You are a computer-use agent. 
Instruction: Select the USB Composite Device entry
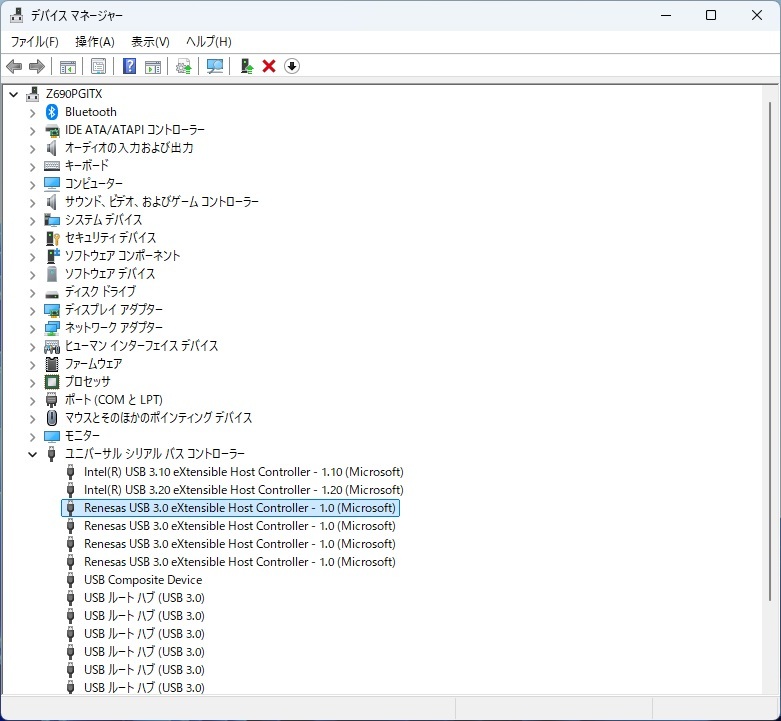[x=143, y=580]
